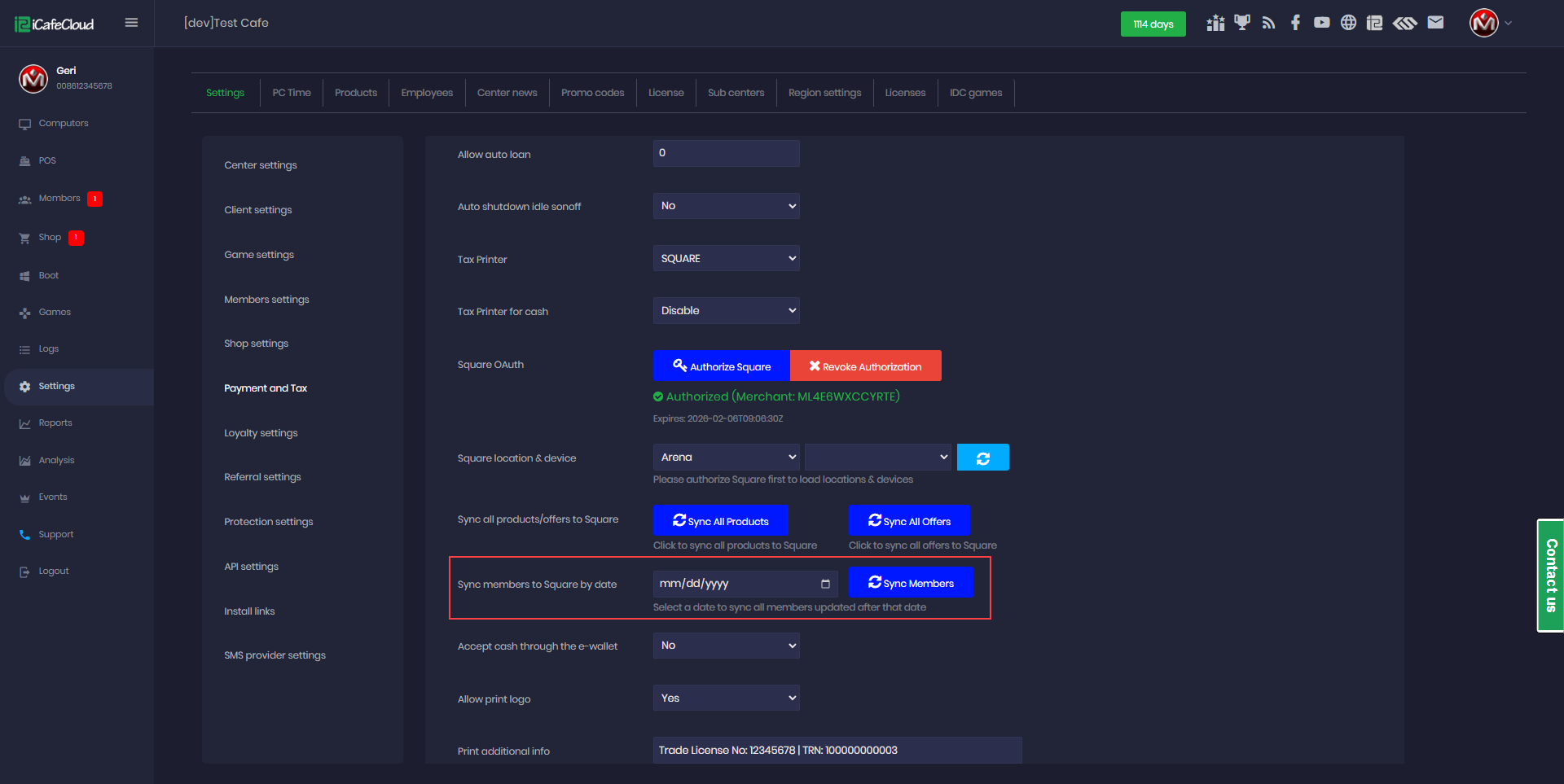Open the mail envelope icon
This screenshot has height=784, width=1564.
pos(1435,23)
